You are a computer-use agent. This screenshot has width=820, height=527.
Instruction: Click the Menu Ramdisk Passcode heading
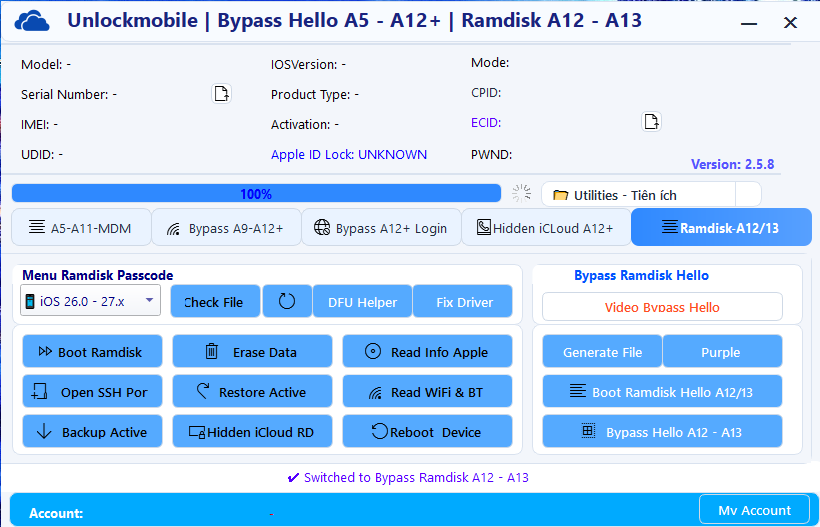tap(97, 275)
